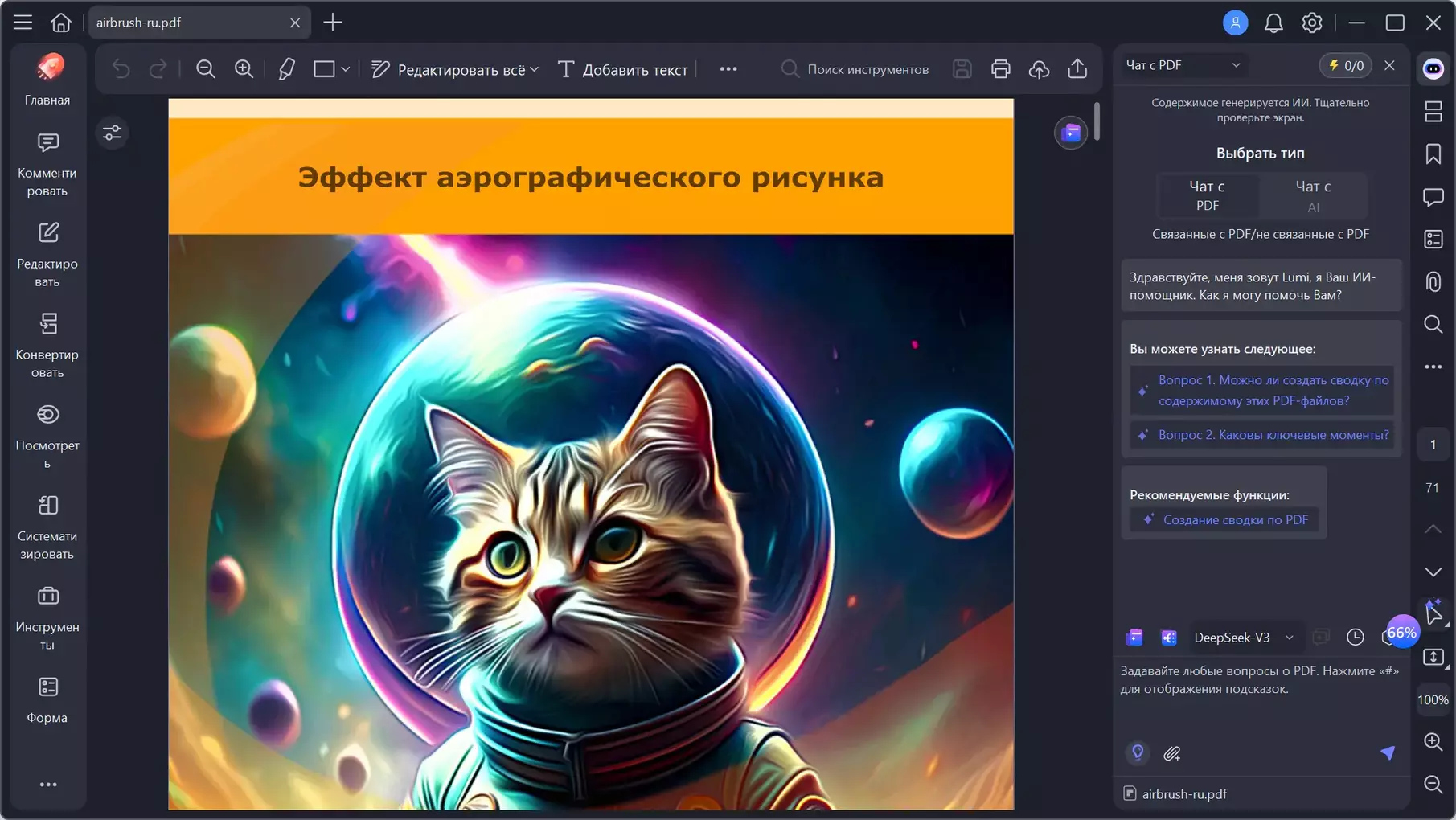Send message with the paper plane icon
This screenshot has width=1456, height=820.
click(x=1388, y=752)
